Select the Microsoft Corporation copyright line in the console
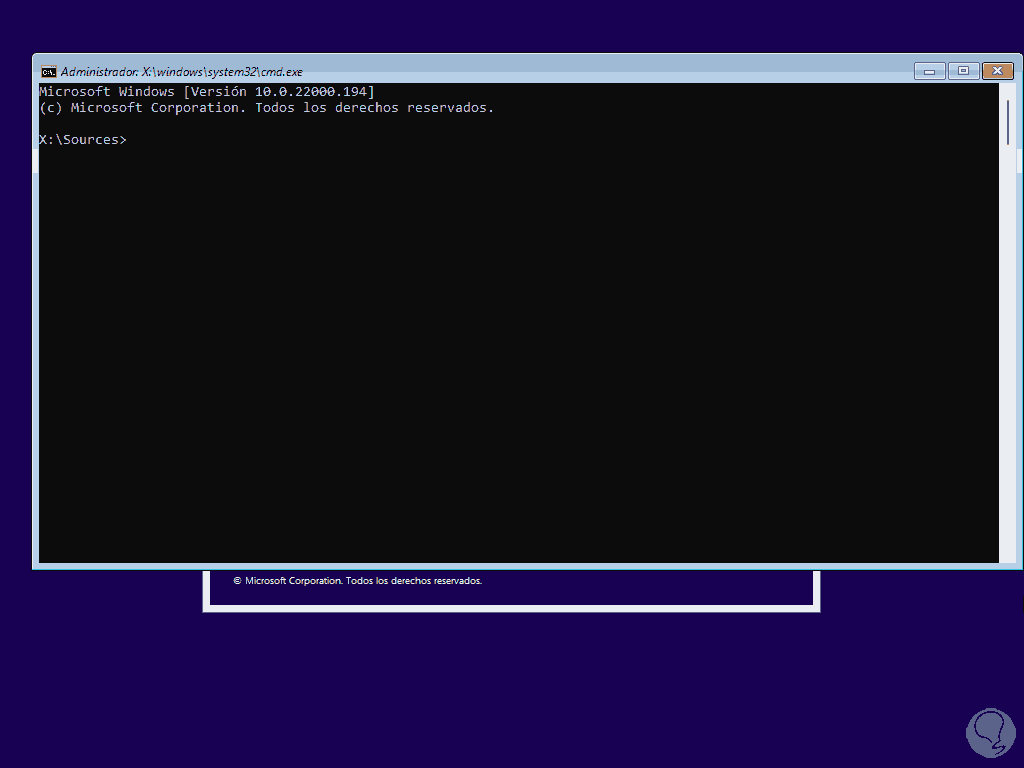 (x=266, y=108)
